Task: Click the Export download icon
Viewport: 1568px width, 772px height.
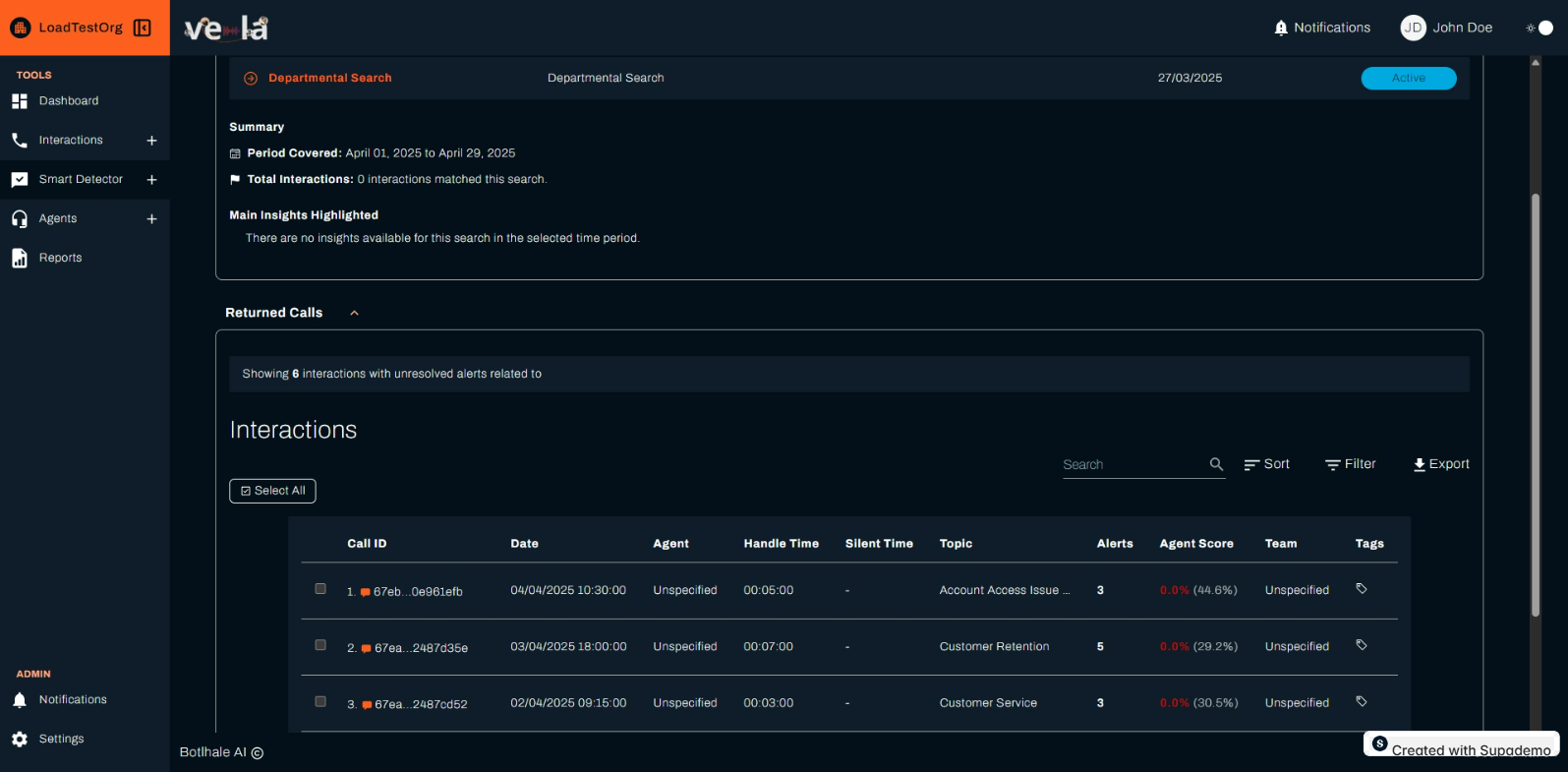Action: (x=1420, y=465)
